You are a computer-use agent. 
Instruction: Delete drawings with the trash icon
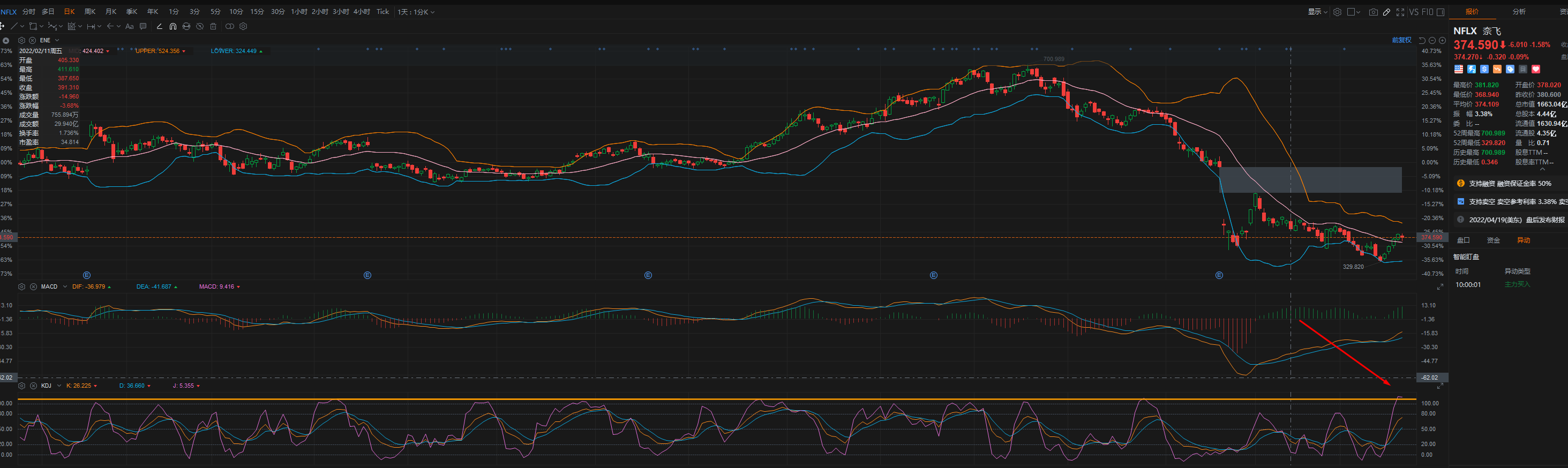click(x=213, y=26)
